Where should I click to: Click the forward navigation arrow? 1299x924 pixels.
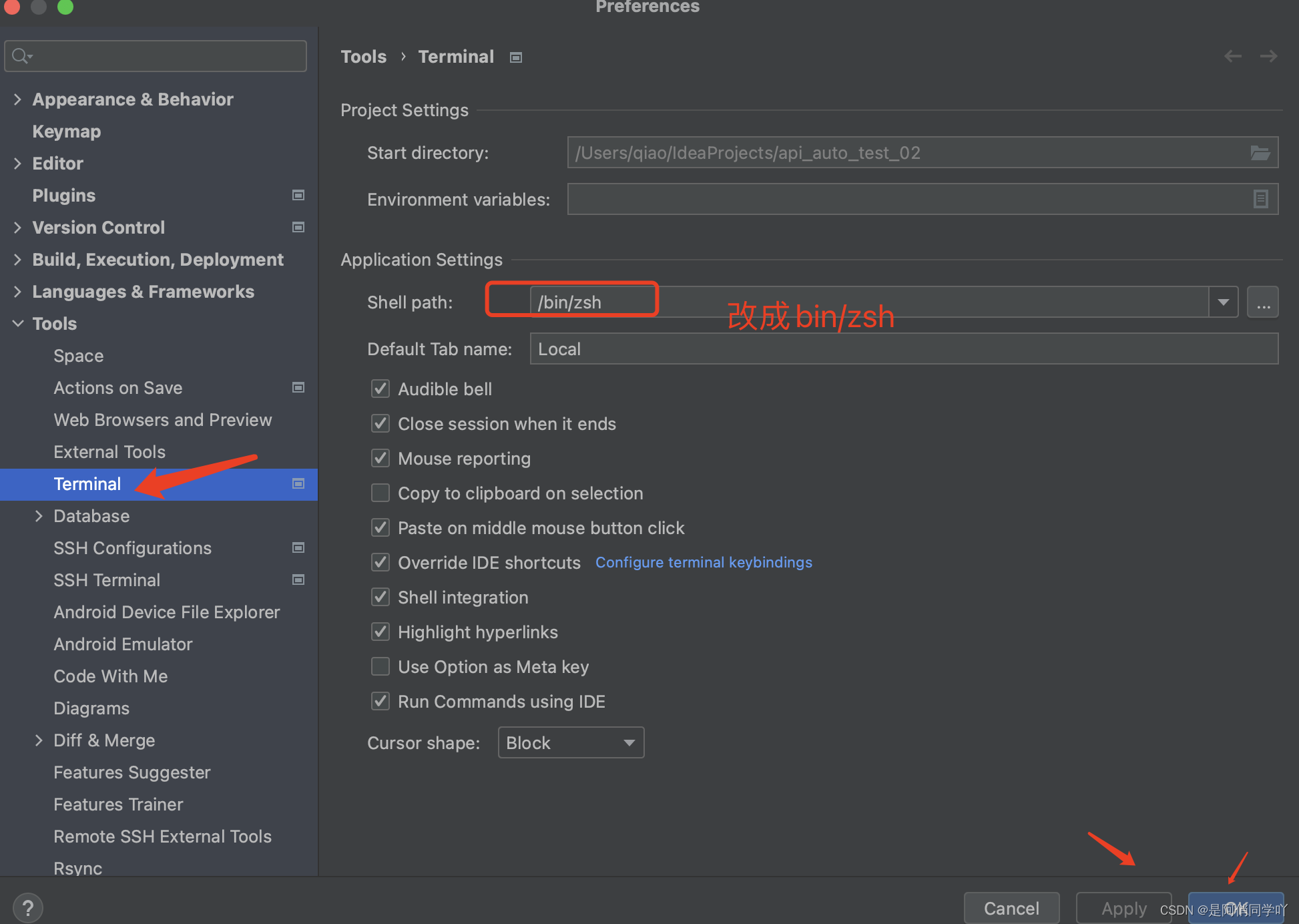1268,57
